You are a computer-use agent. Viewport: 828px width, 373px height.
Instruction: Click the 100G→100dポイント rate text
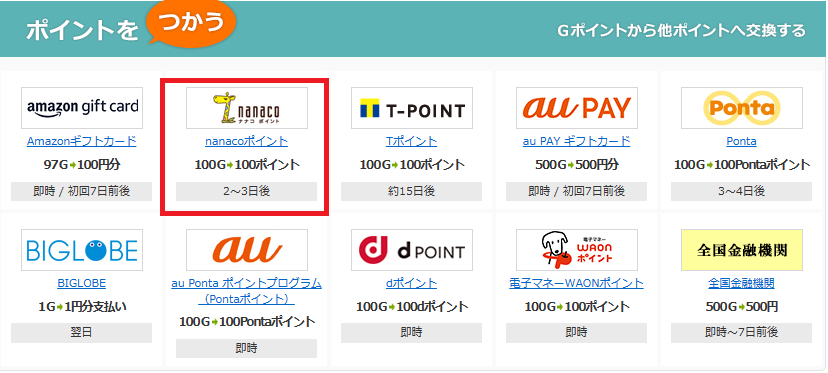pos(412,306)
